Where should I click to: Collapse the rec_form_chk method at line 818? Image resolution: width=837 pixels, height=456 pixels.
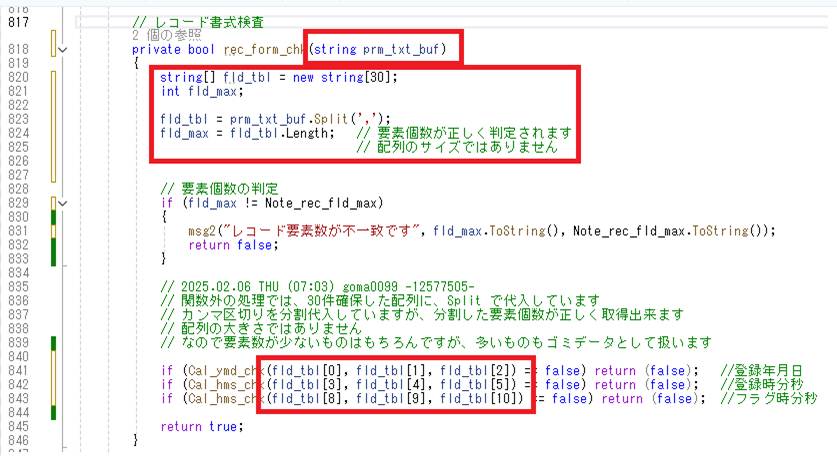pos(63,48)
